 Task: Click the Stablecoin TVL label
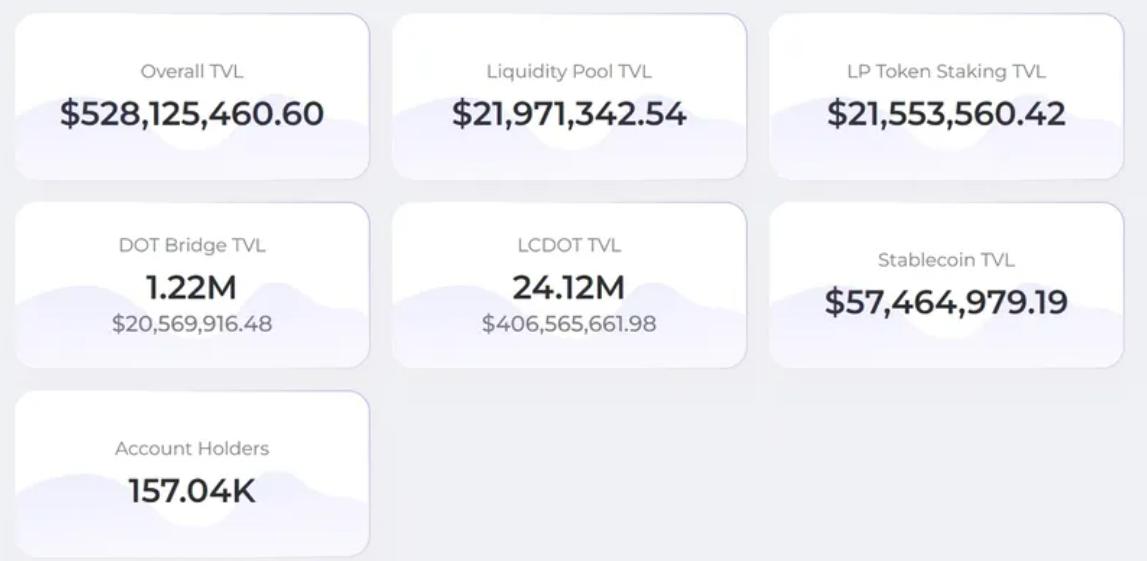tap(946, 260)
